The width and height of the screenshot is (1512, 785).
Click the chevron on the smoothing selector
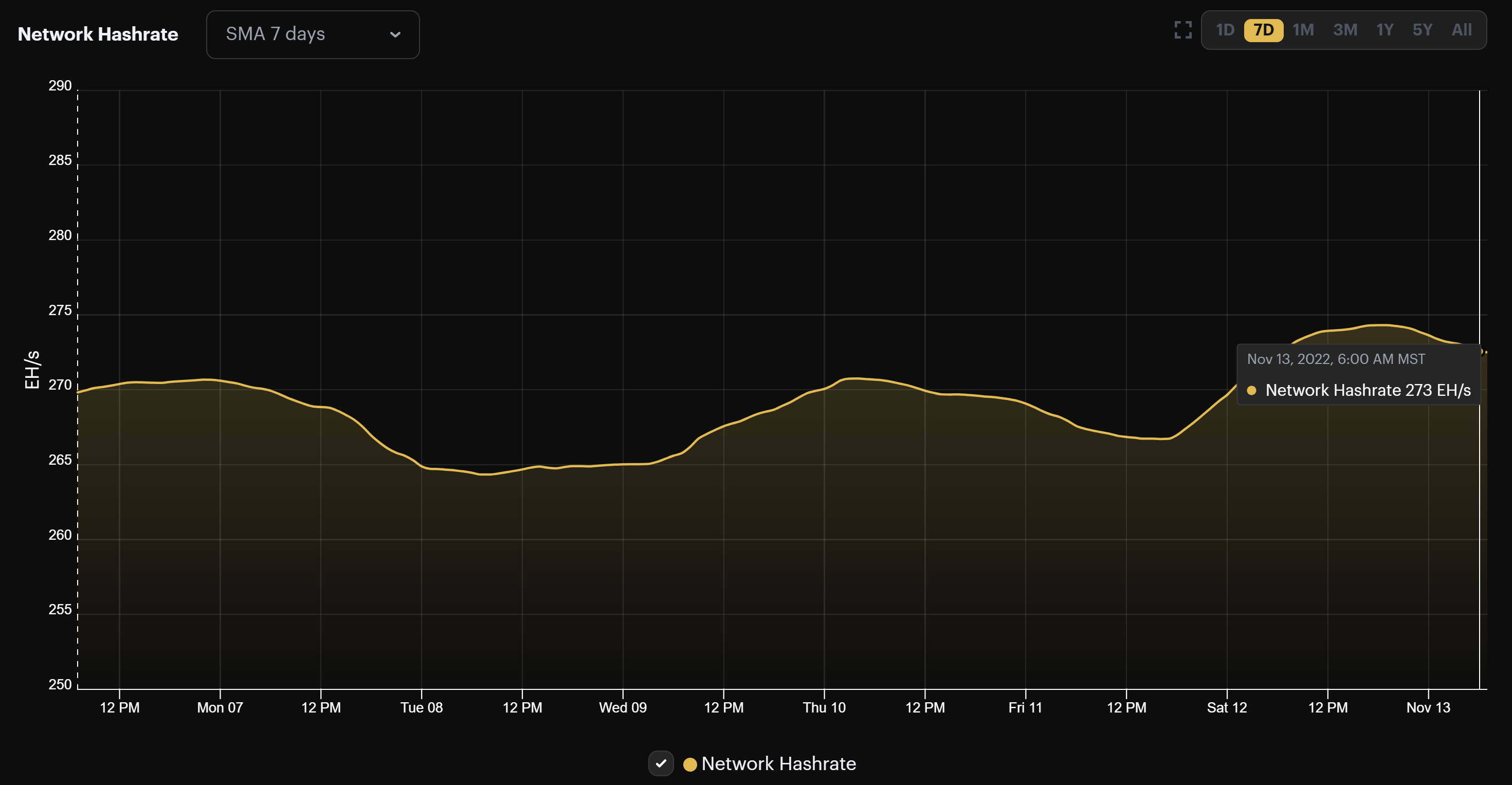pyautogui.click(x=396, y=34)
